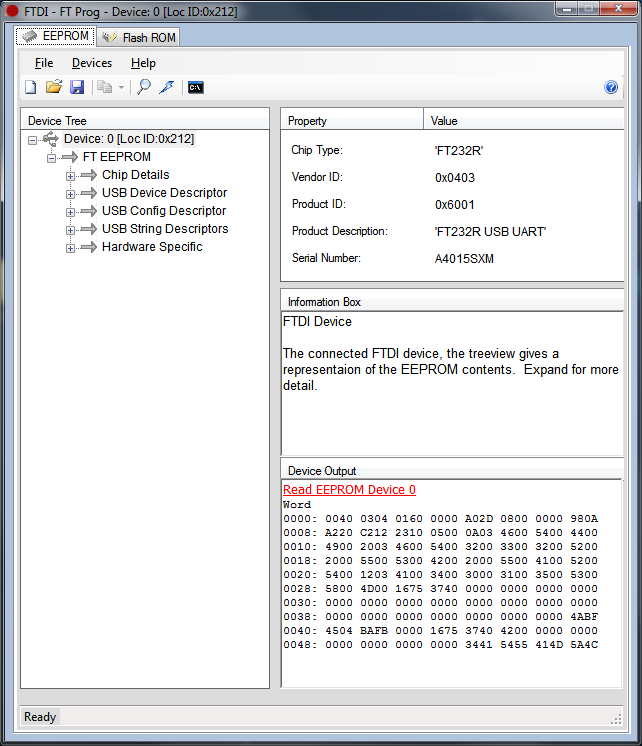The width and height of the screenshot is (642, 746).
Task: Switch to the Flash ROM tab
Action: tap(138, 38)
